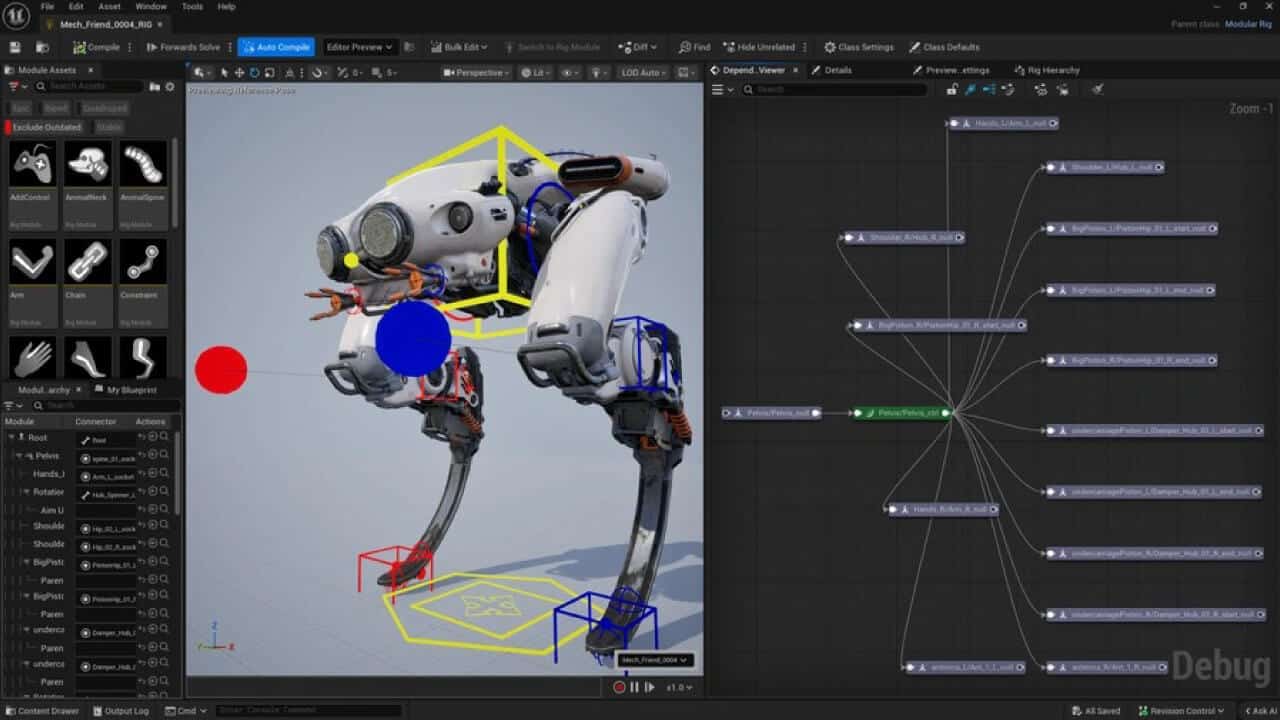This screenshot has height=720, width=1280.
Task: Open the File menu
Action: tap(48, 6)
